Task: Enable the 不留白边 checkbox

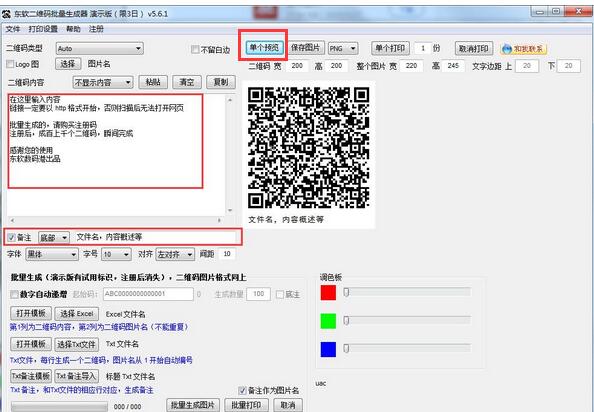Action: (x=195, y=50)
